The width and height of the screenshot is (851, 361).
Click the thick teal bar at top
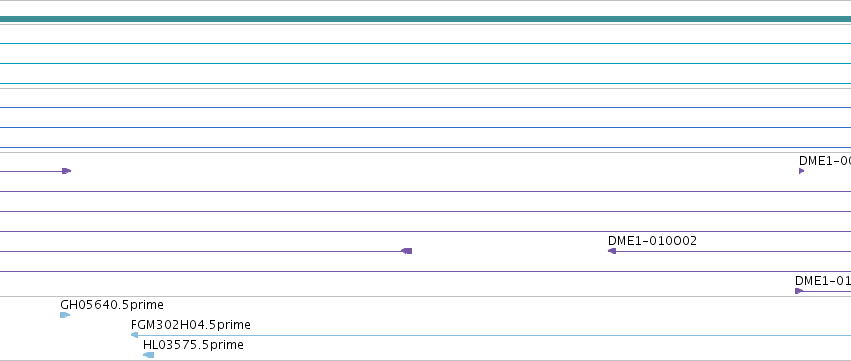(426, 19)
